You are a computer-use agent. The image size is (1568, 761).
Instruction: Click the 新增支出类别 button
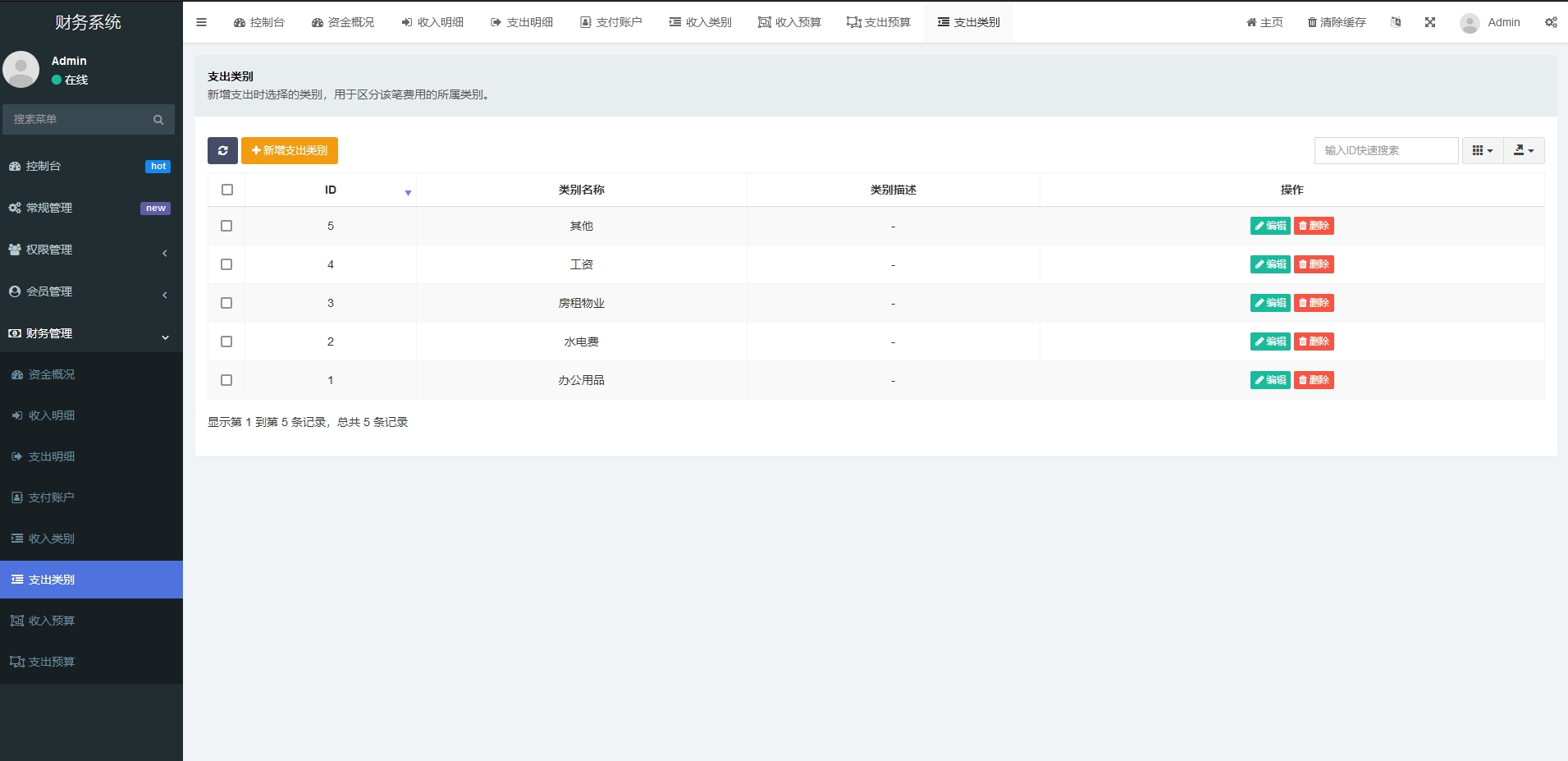click(290, 150)
